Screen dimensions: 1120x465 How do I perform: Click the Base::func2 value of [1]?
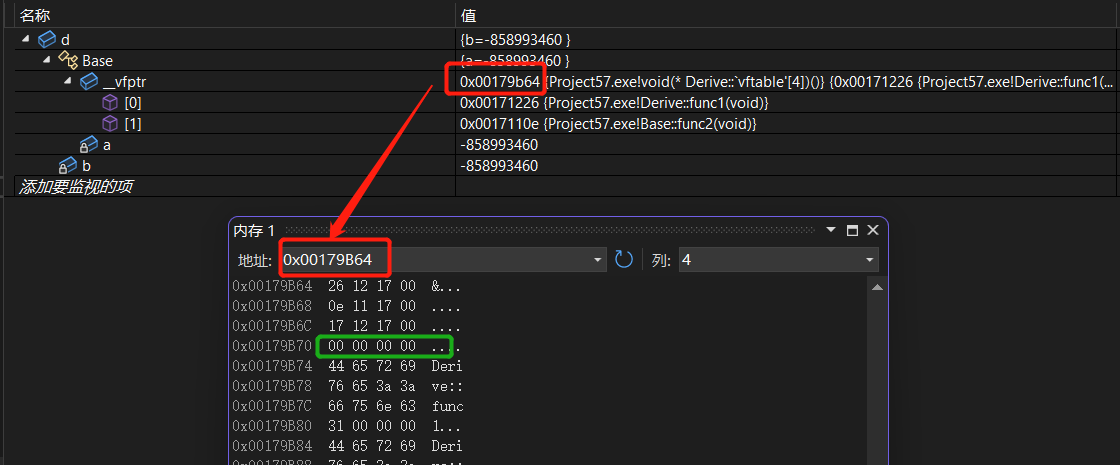pos(608,124)
